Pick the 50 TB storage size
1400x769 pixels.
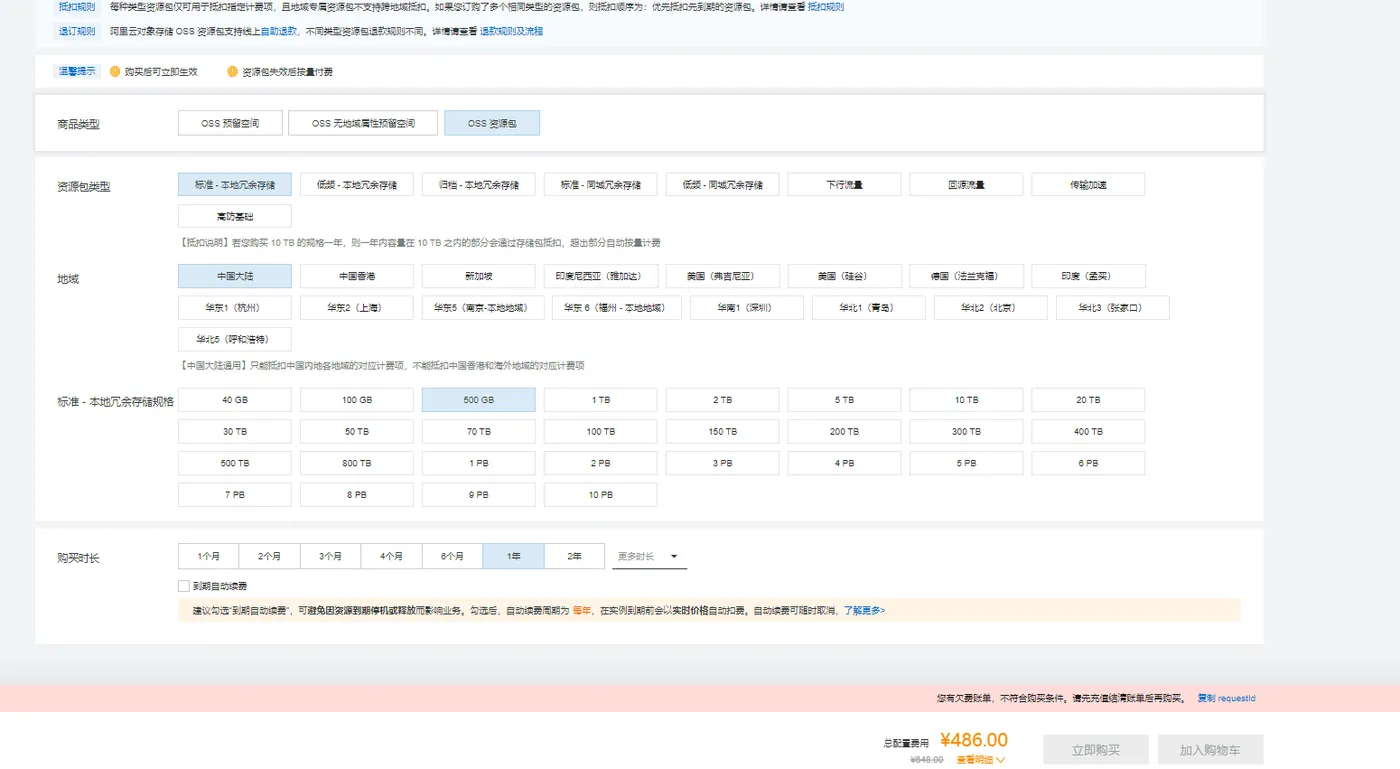(x=357, y=432)
